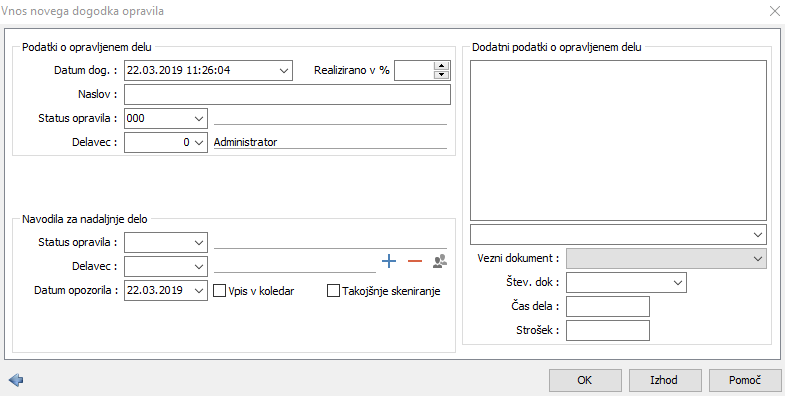Open the Delavec dropdown showing 0

coord(199,142)
